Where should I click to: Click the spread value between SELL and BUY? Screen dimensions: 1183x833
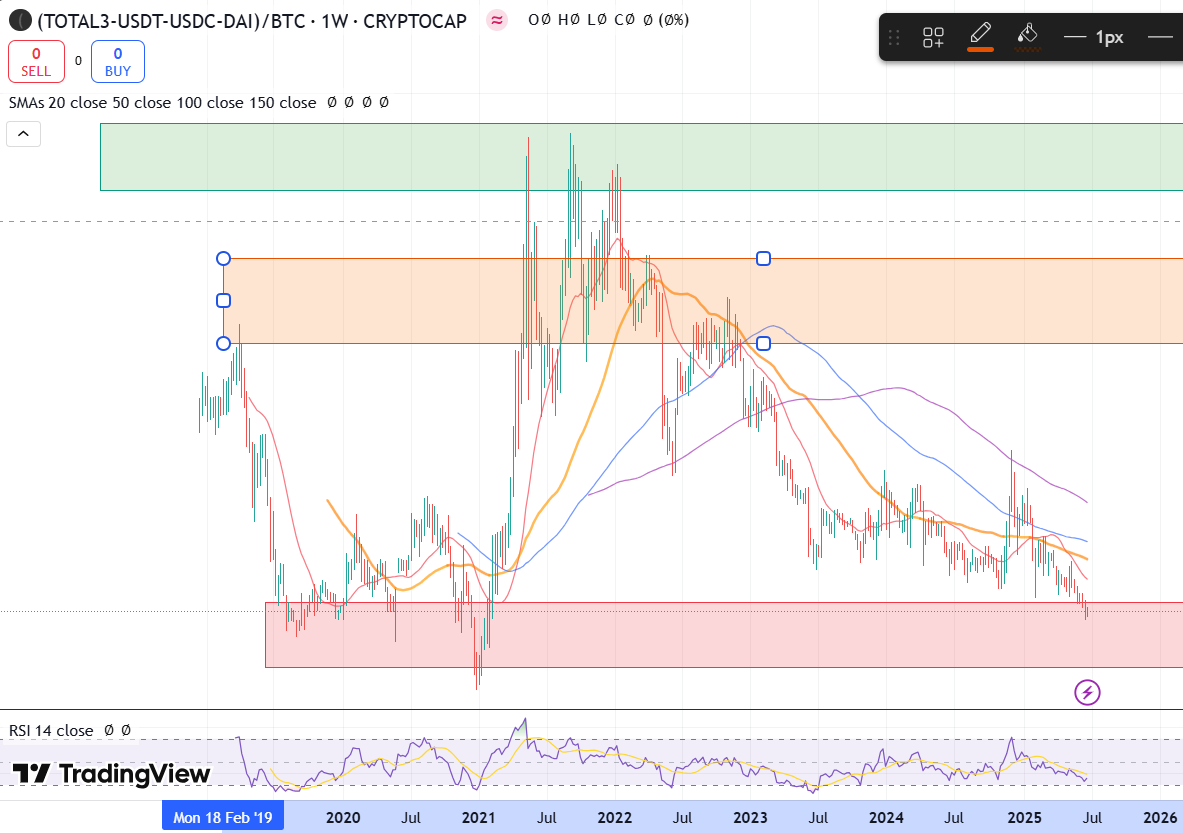(x=78, y=61)
